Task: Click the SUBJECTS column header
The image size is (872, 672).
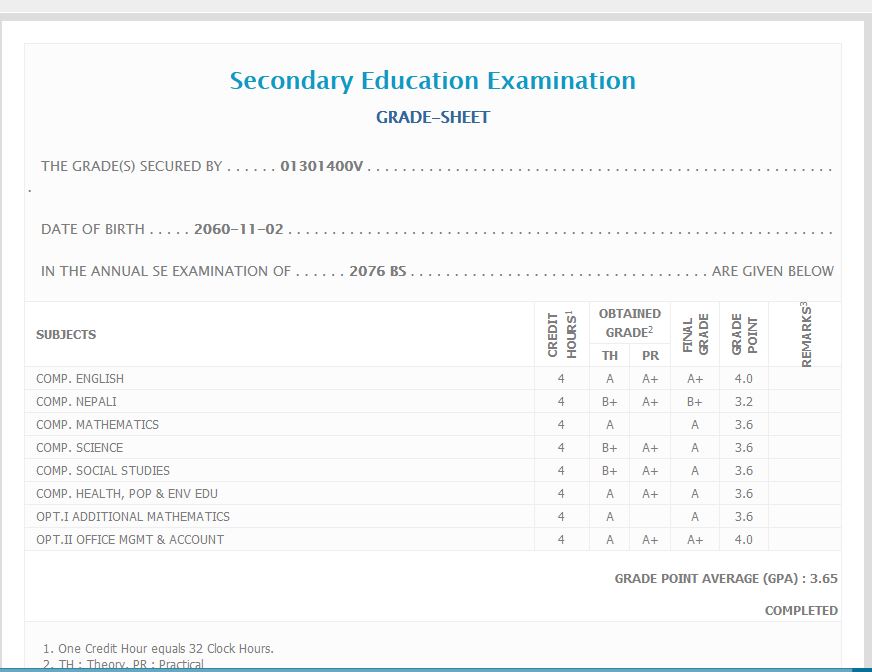Action: 66,335
